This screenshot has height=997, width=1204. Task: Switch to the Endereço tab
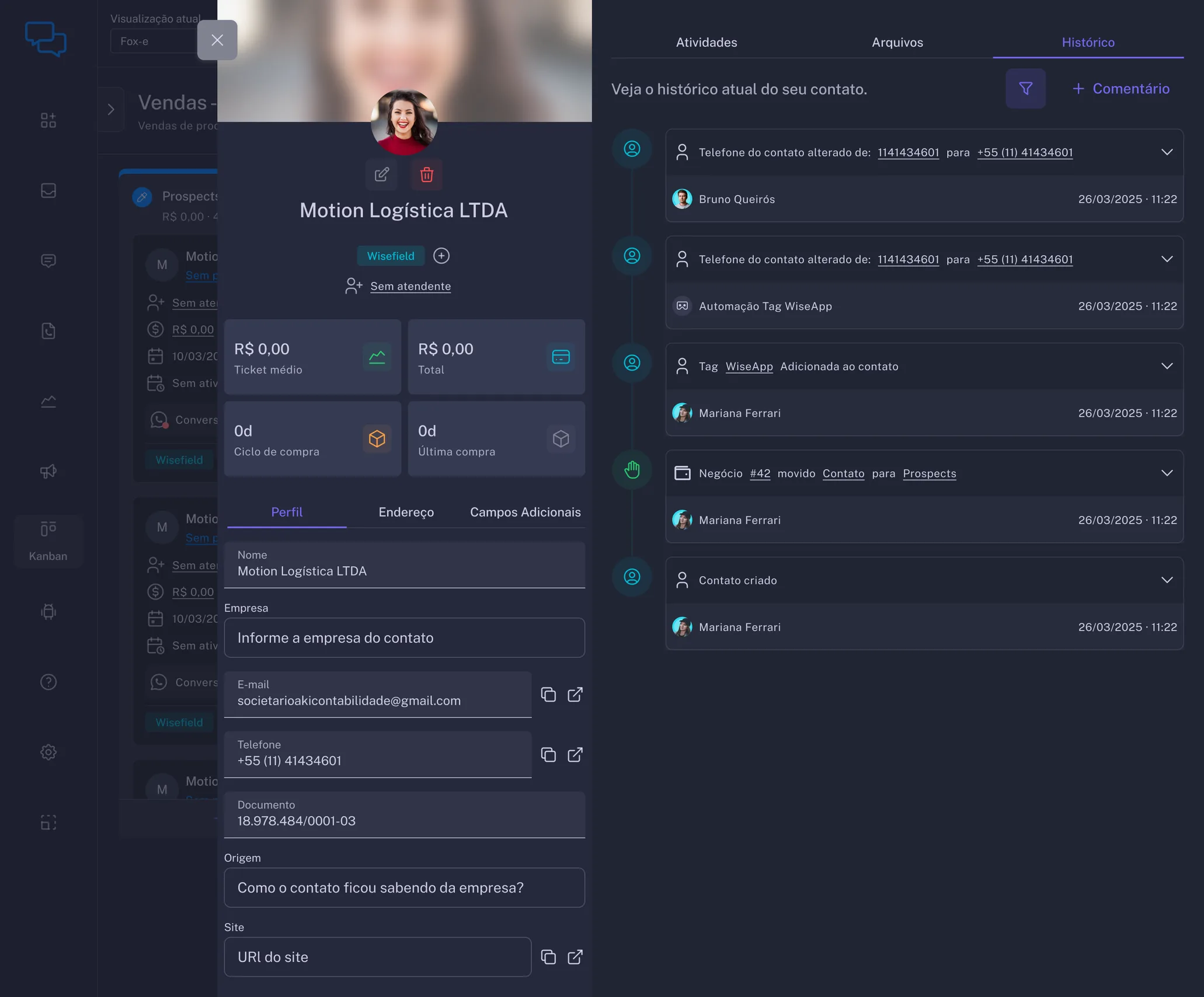pos(406,512)
